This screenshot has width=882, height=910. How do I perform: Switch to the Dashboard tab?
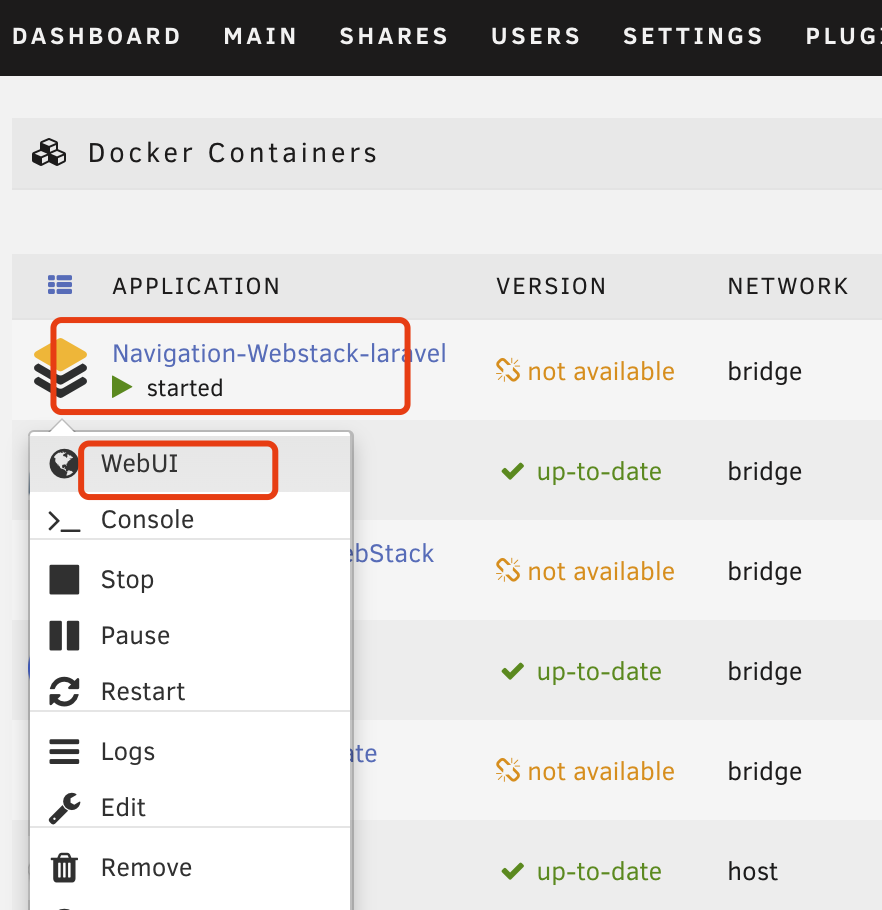pyautogui.click(x=96, y=37)
